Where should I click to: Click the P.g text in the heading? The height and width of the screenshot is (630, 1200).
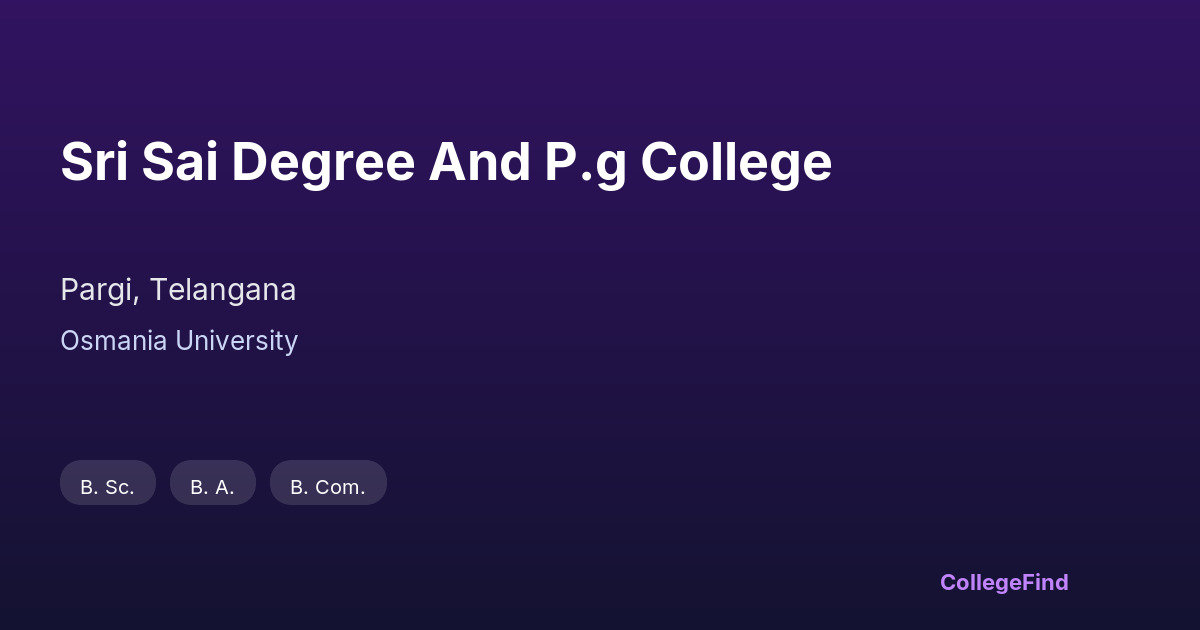[x=586, y=162]
